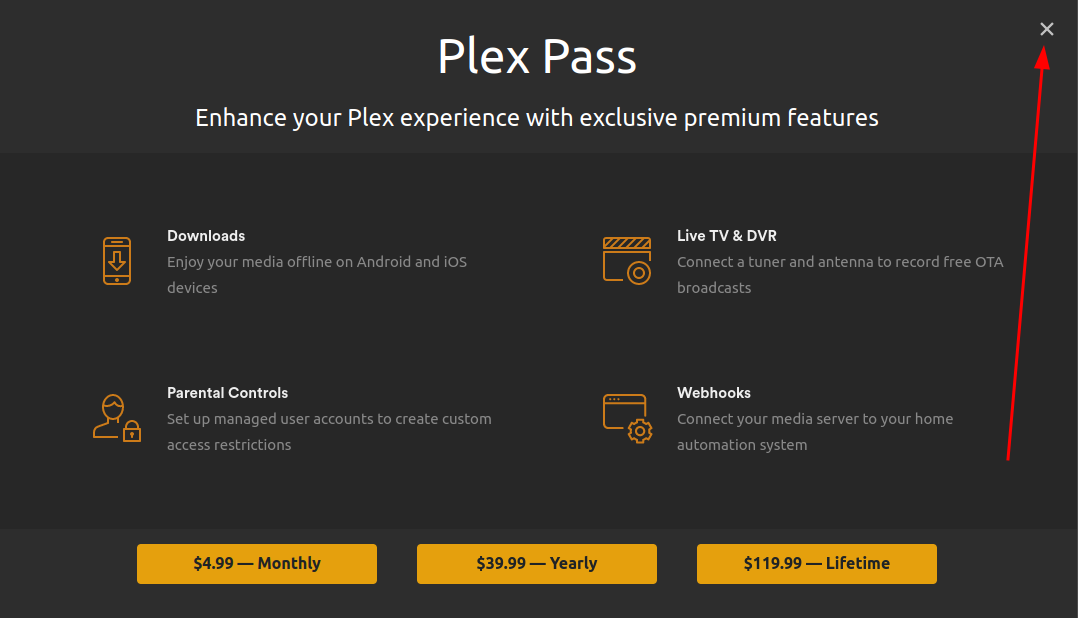This screenshot has width=1078, height=618.
Task: Select the Live TV & DVR camera icon
Action: point(627,260)
